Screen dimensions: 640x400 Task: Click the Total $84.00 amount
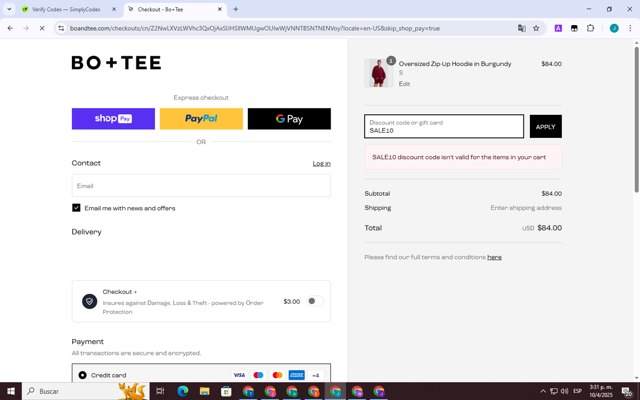pos(549,228)
